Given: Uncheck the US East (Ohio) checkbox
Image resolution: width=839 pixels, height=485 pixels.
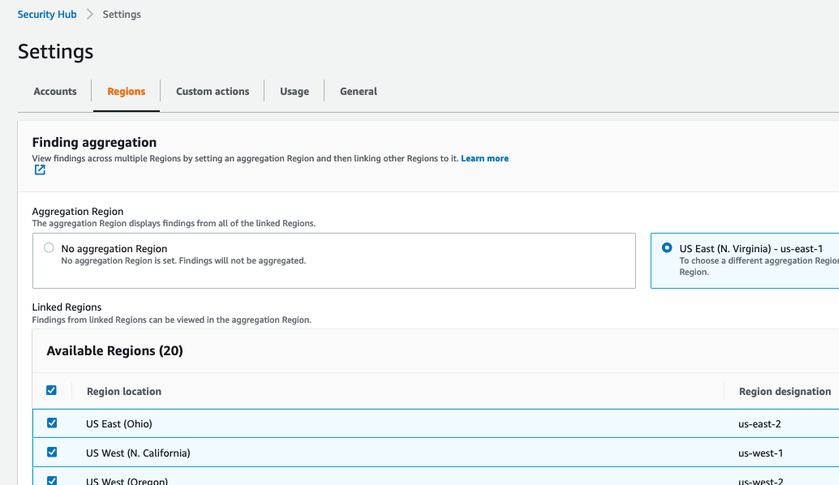Looking at the screenshot, I should pyautogui.click(x=52, y=423).
